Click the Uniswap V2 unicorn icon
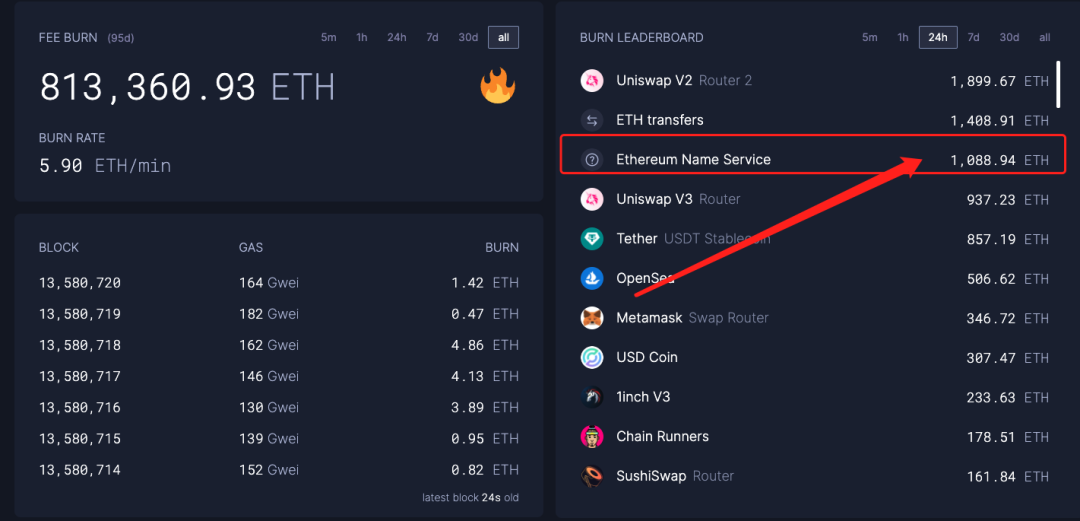 click(592, 81)
